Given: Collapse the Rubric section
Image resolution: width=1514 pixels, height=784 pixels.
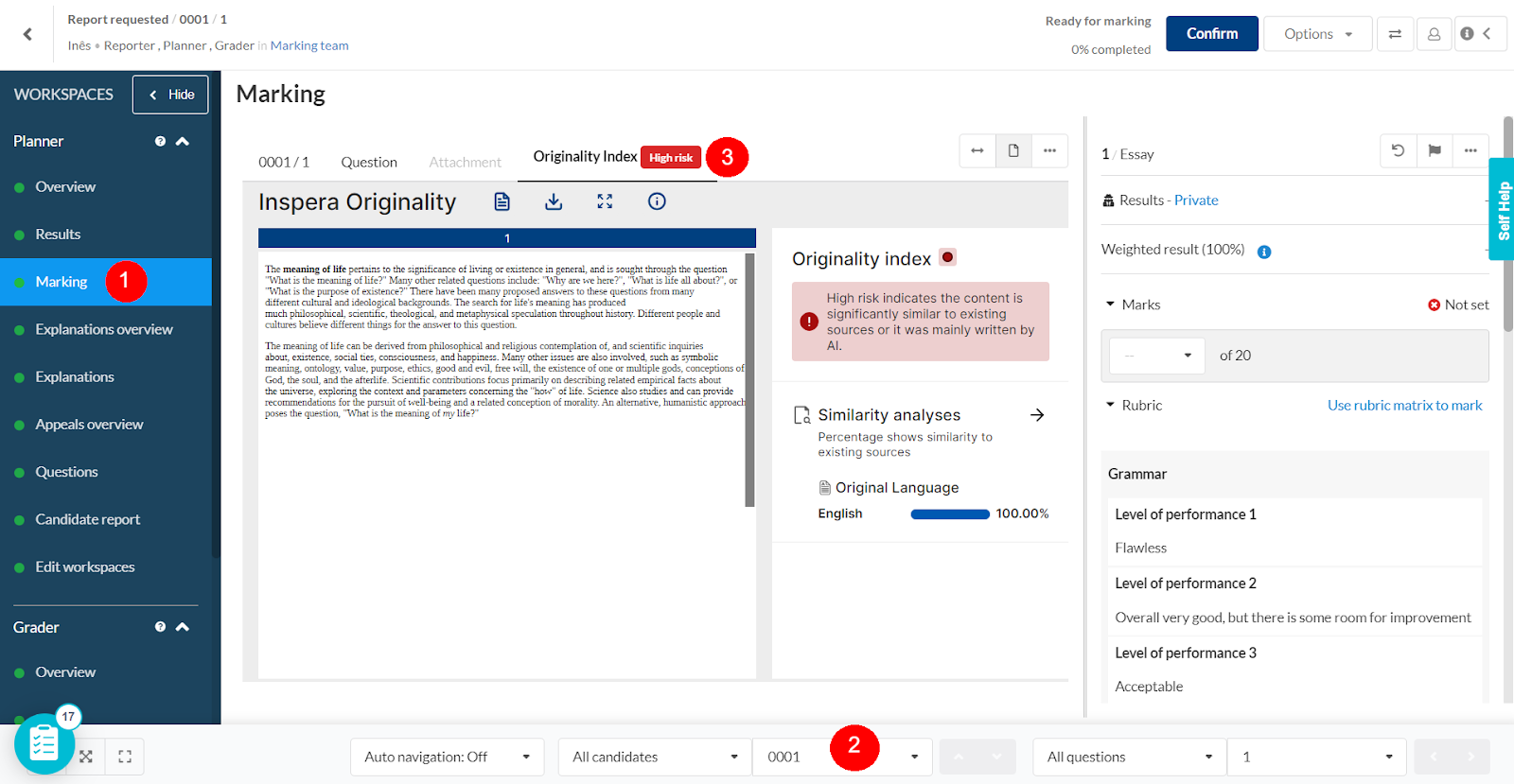Looking at the screenshot, I should point(1111,405).
